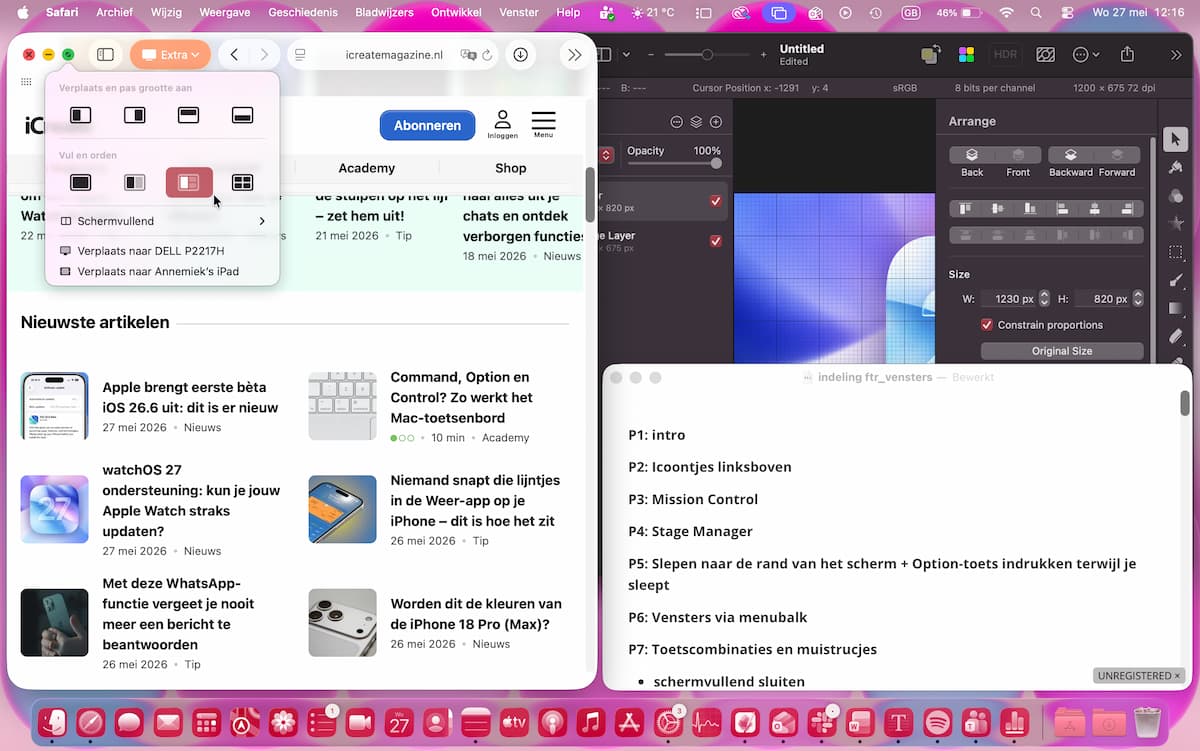1200x751 pixels.
Task: Toggle the HDR button
Action: pyautogui.click(x=1005, y=54)
